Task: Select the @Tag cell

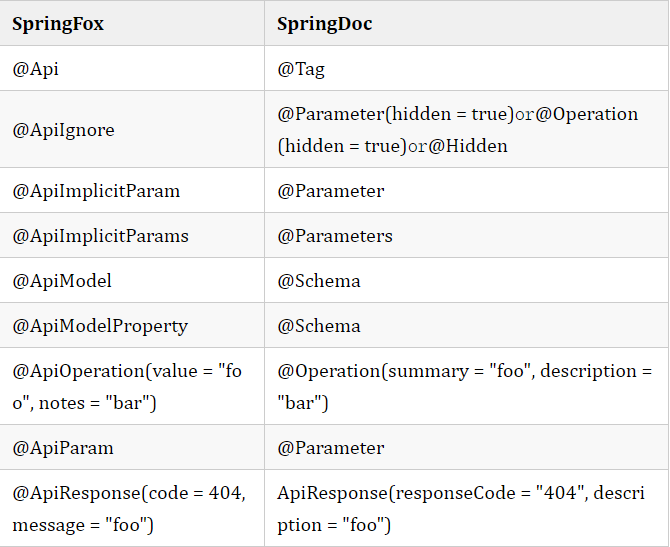Action: 301,69
